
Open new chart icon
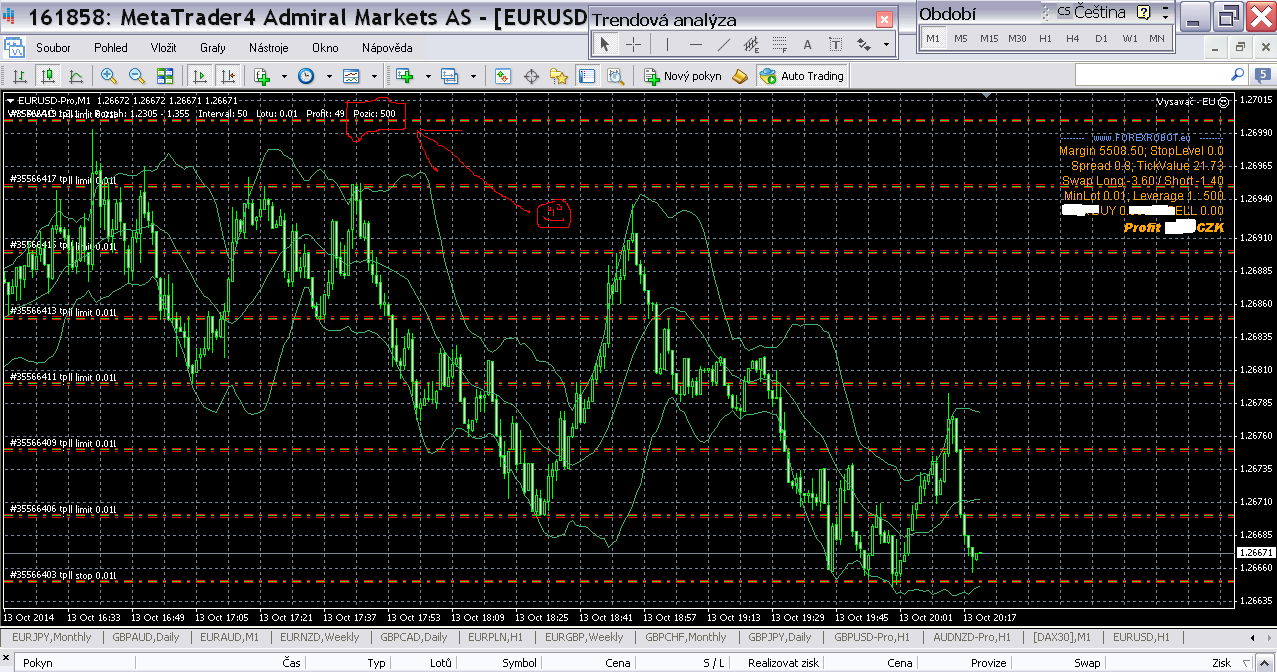(x=405, y=76)
